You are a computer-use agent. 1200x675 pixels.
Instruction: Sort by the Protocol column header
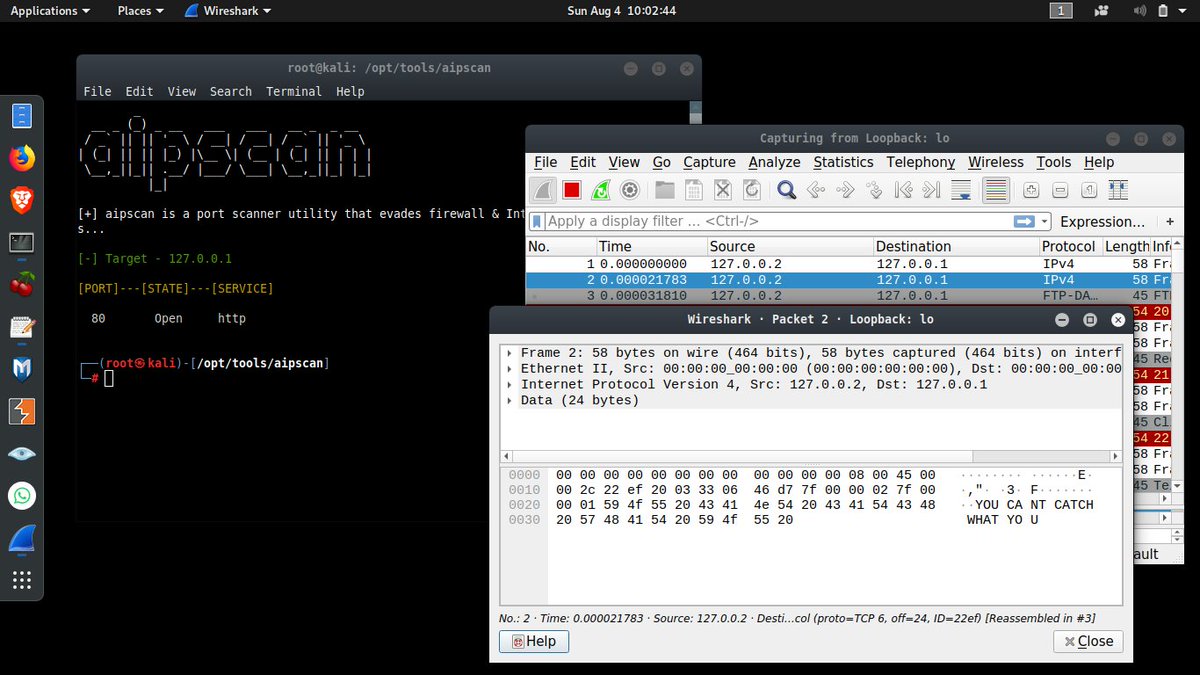point(1069,246)
